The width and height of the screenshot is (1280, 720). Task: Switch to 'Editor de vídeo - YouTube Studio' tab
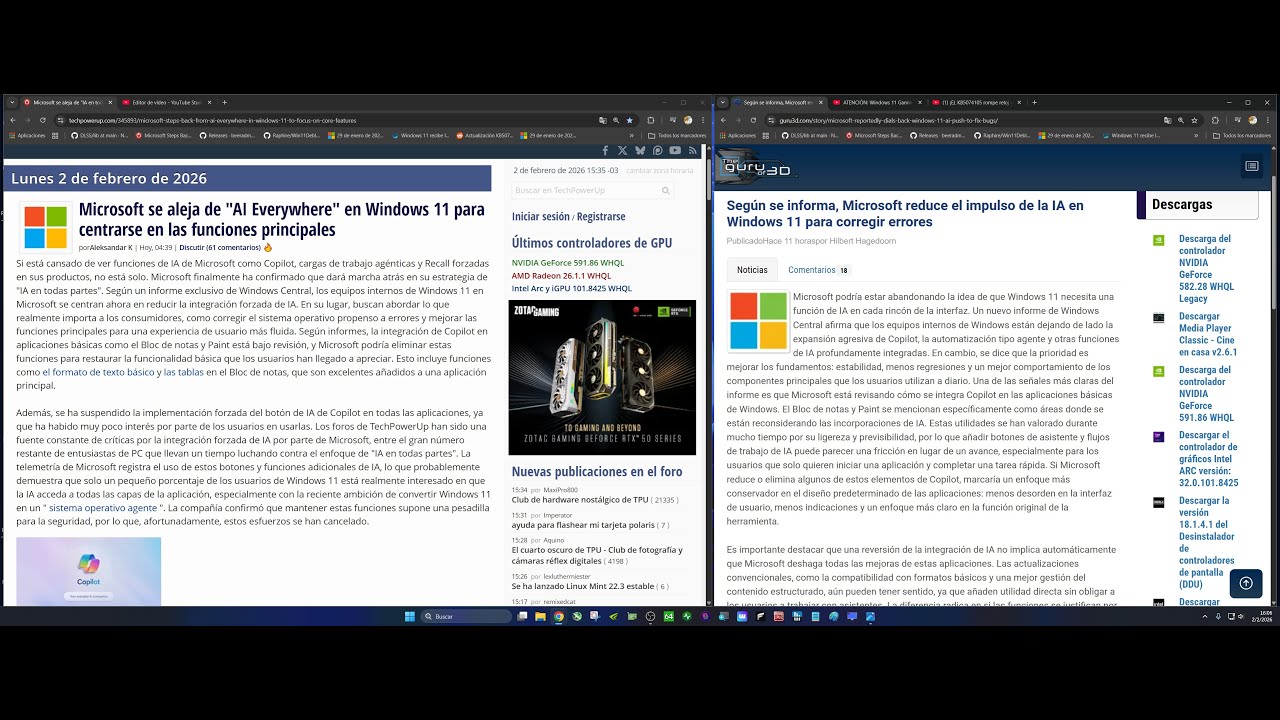[x=166, y=102]
